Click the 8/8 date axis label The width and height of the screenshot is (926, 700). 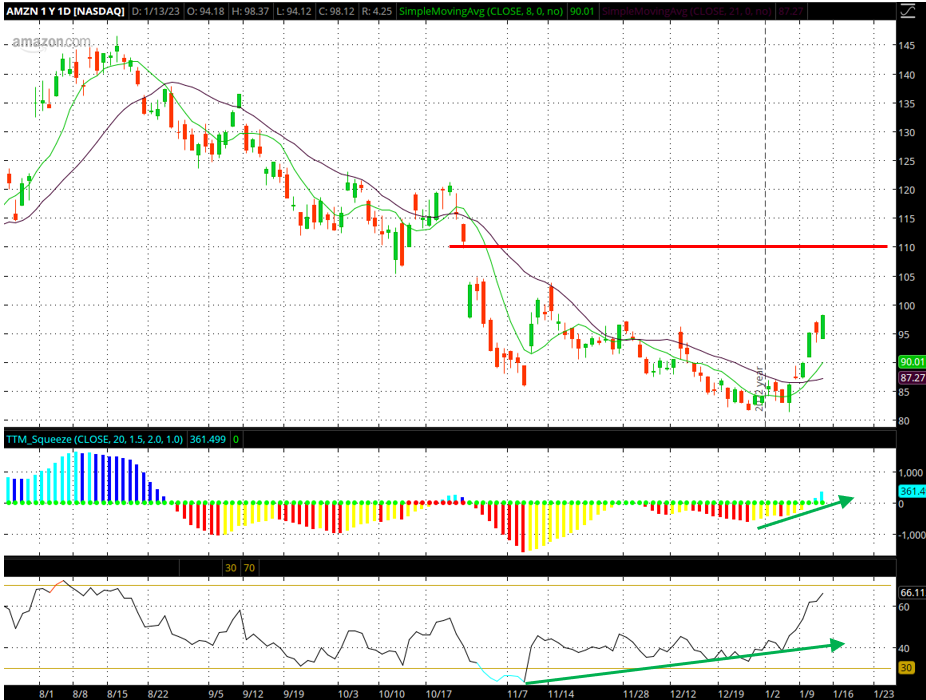80,694
